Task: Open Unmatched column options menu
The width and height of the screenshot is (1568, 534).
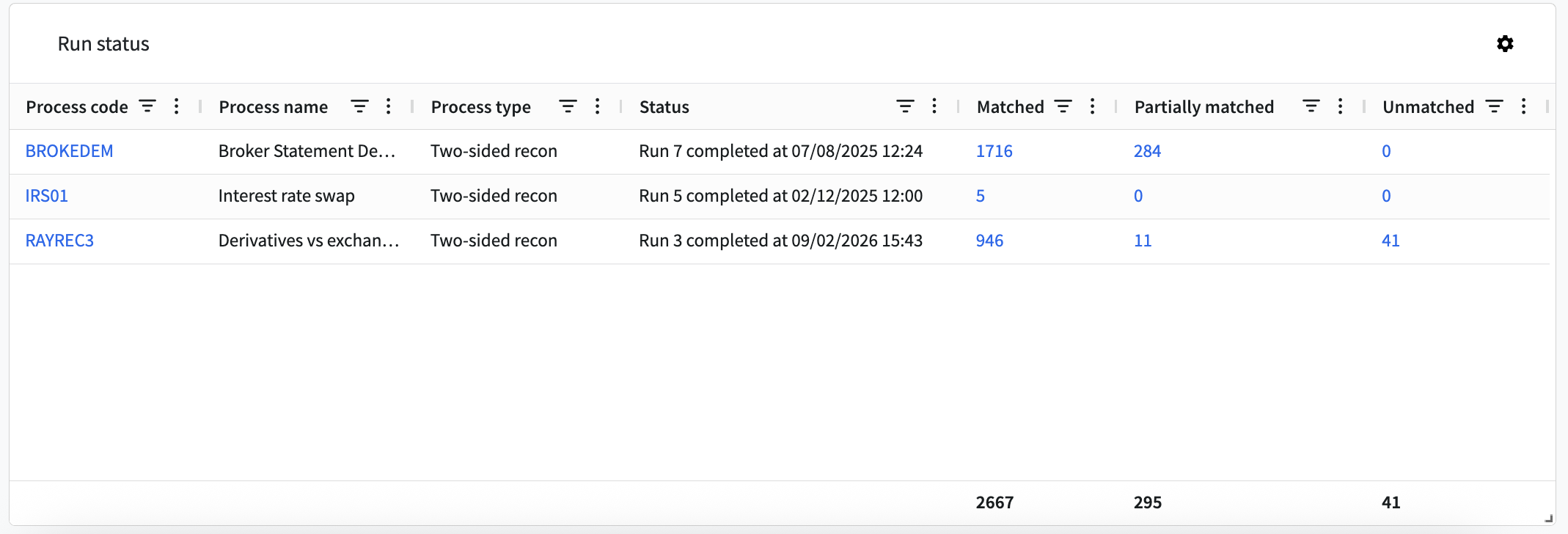Action: click(1523, 106)
